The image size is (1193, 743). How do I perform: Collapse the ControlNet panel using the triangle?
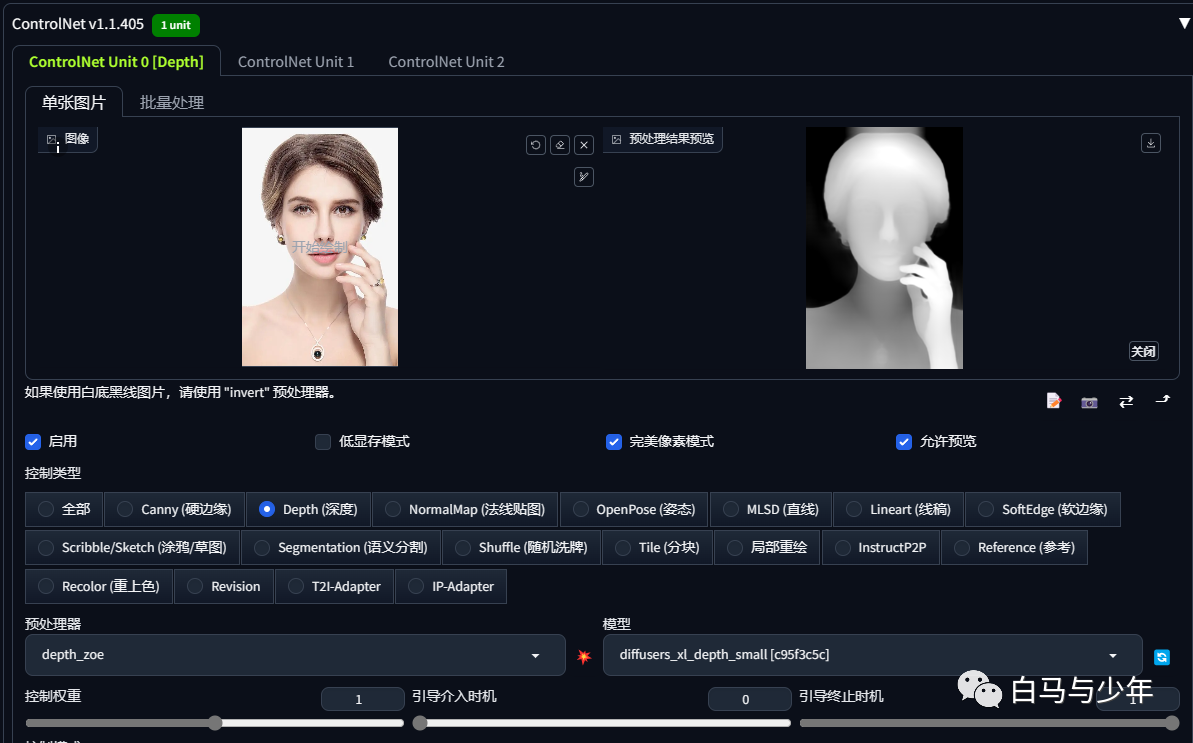pyautogui.click(x=1184, y=24)
